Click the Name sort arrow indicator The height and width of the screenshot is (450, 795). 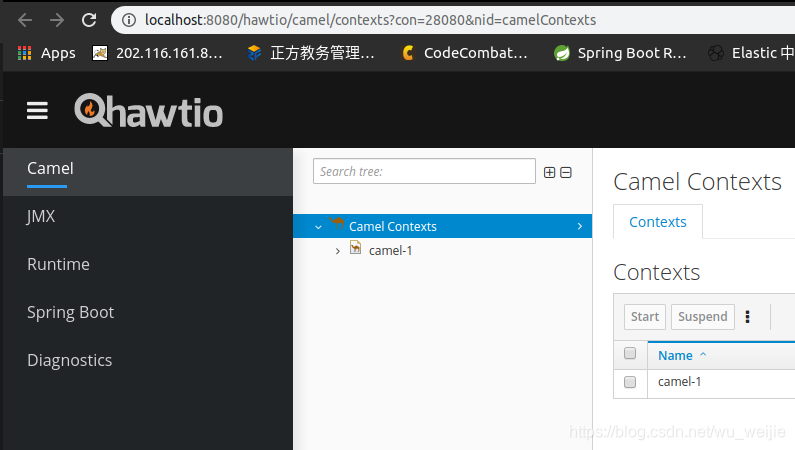[703, 355]
